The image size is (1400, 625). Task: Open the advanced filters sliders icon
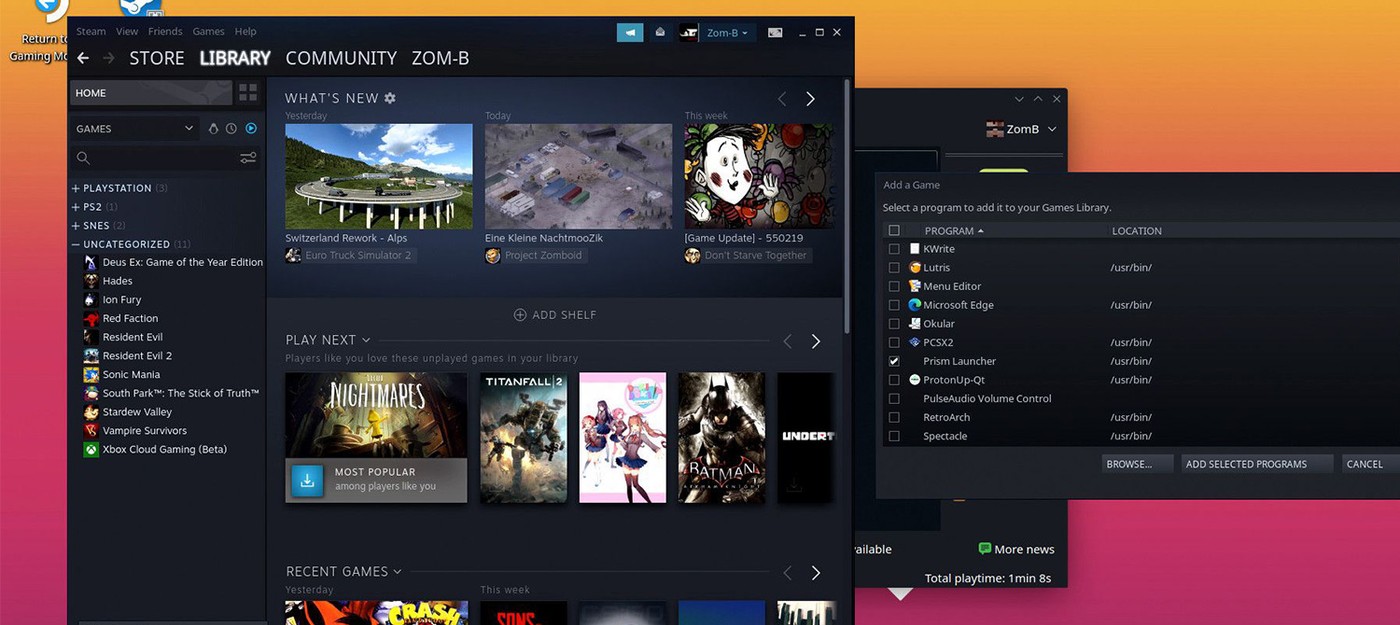(248, 158)
